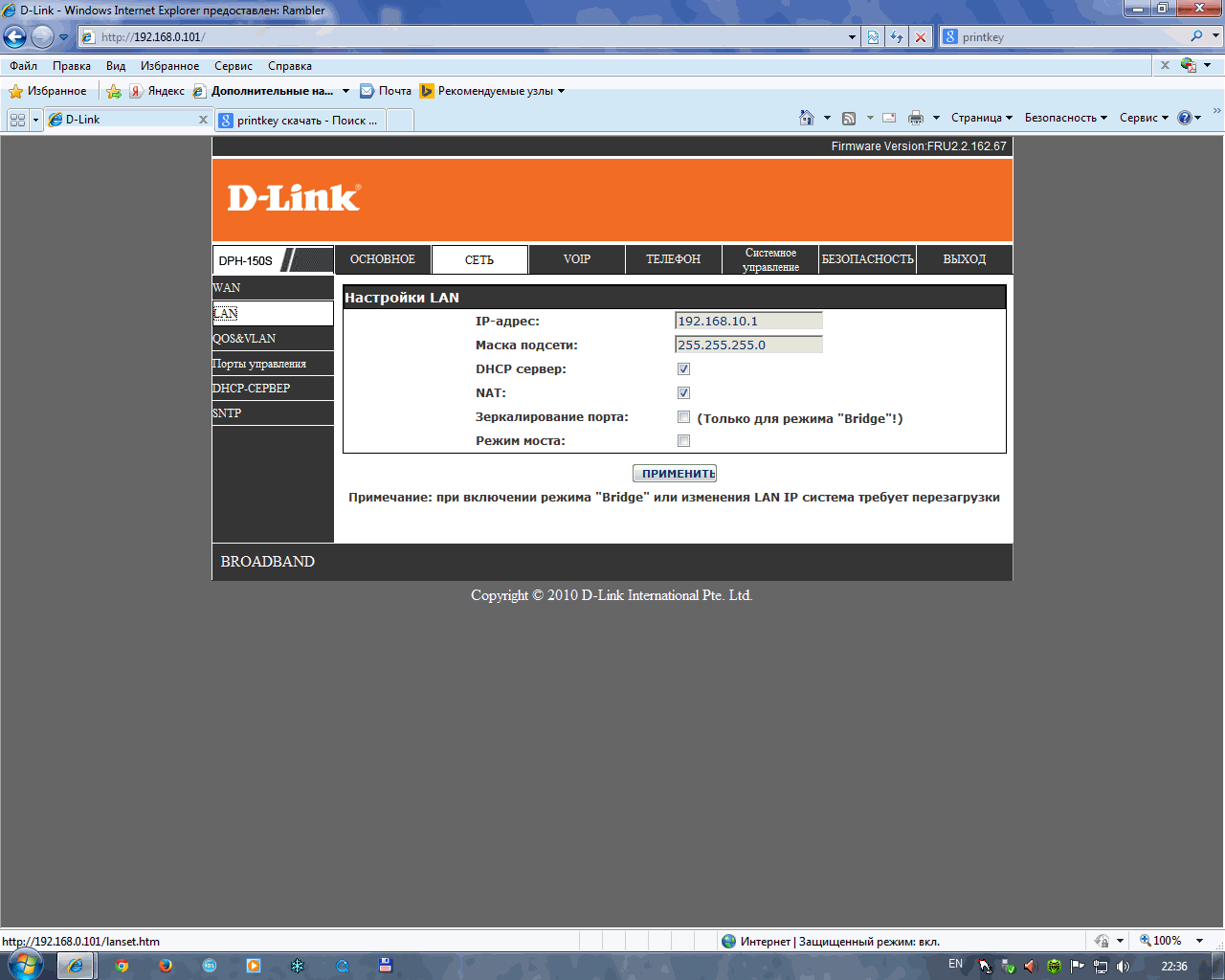Click the Почта favorites bar link
The width and height of the screenshot is (1225, 980).
pyautogui.click(x=386, y=91)
